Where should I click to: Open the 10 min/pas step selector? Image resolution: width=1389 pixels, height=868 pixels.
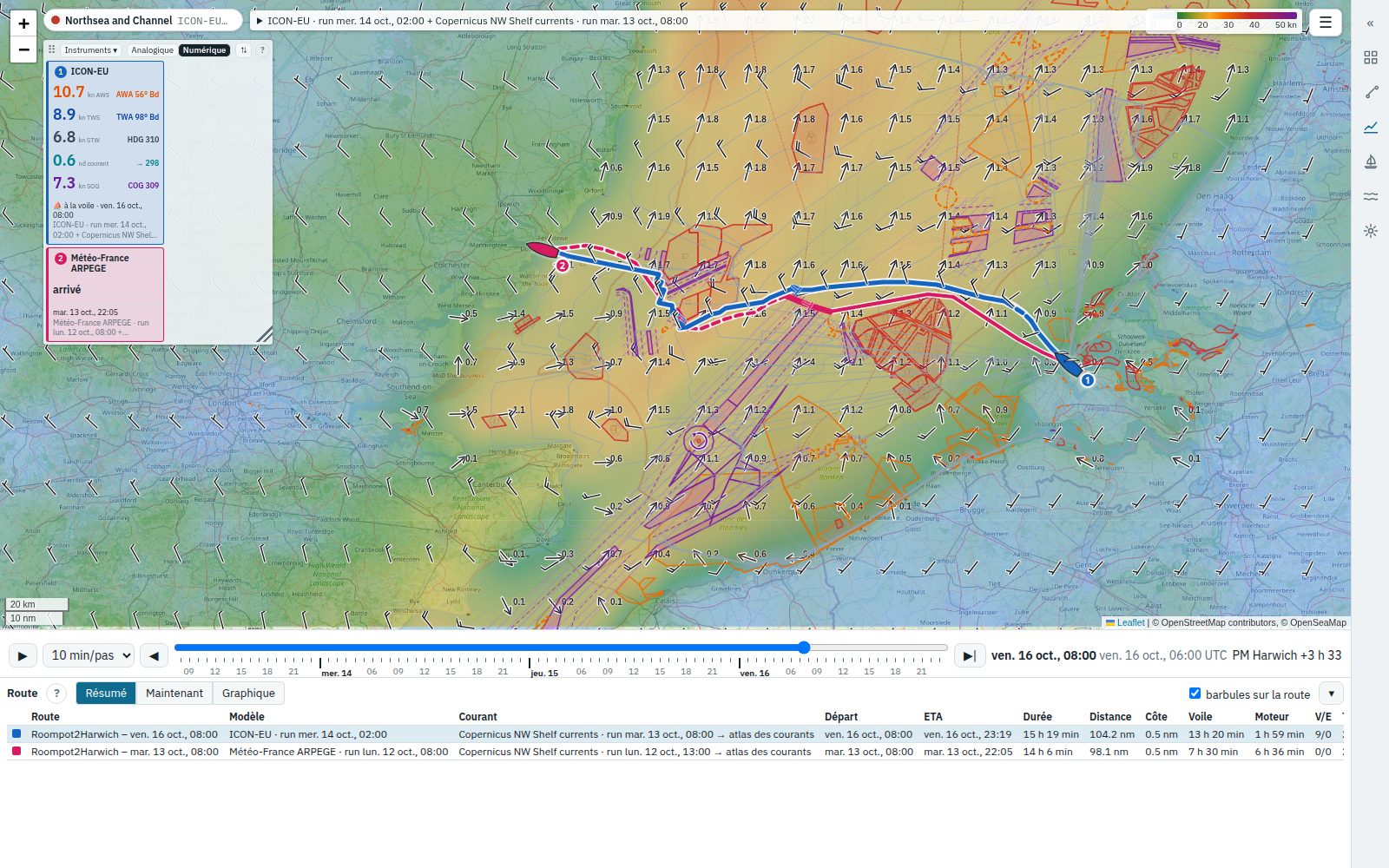[x=89, y=655]
